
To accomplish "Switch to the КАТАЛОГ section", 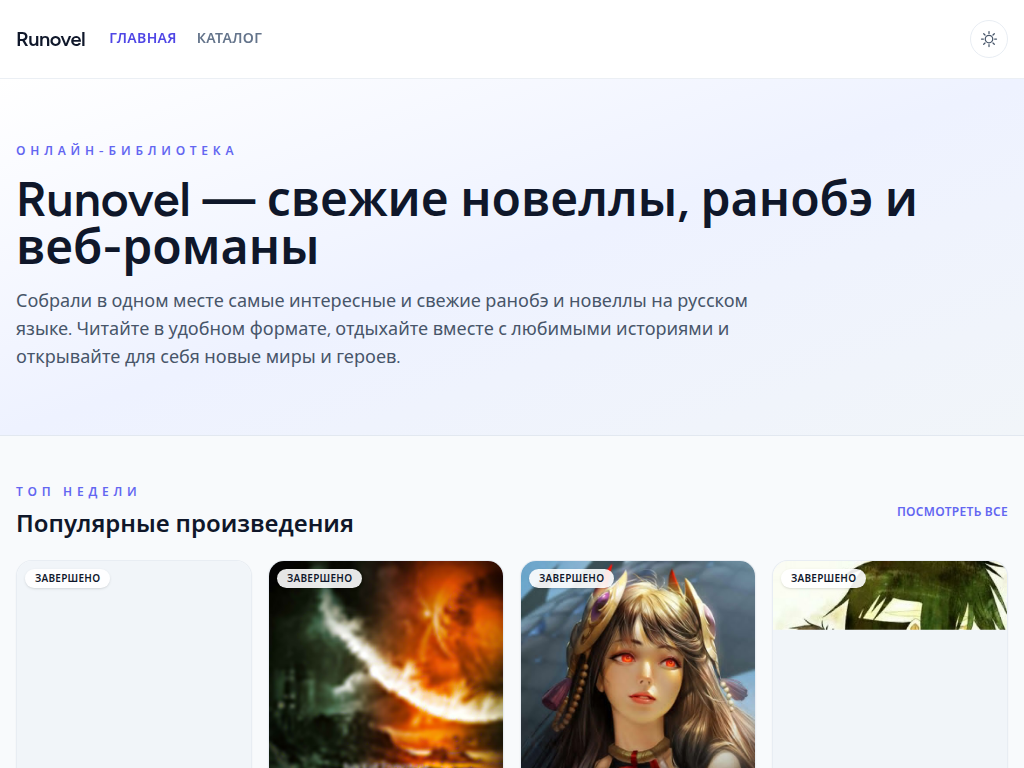I will click(229, 38).
